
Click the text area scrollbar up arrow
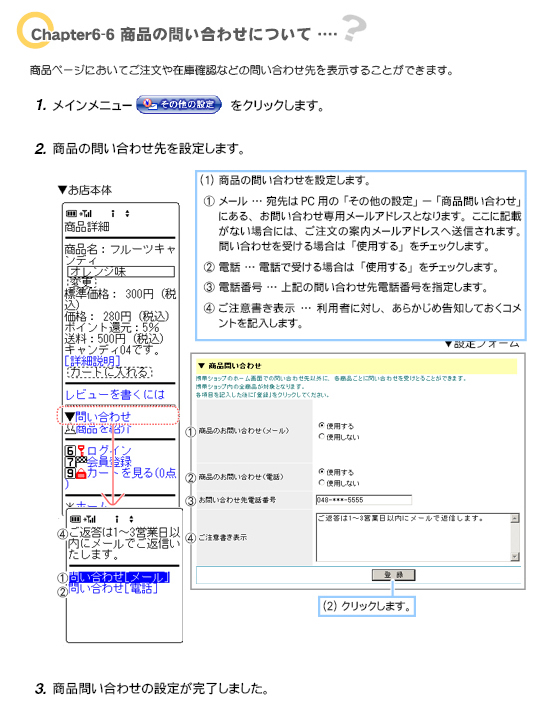515,518
